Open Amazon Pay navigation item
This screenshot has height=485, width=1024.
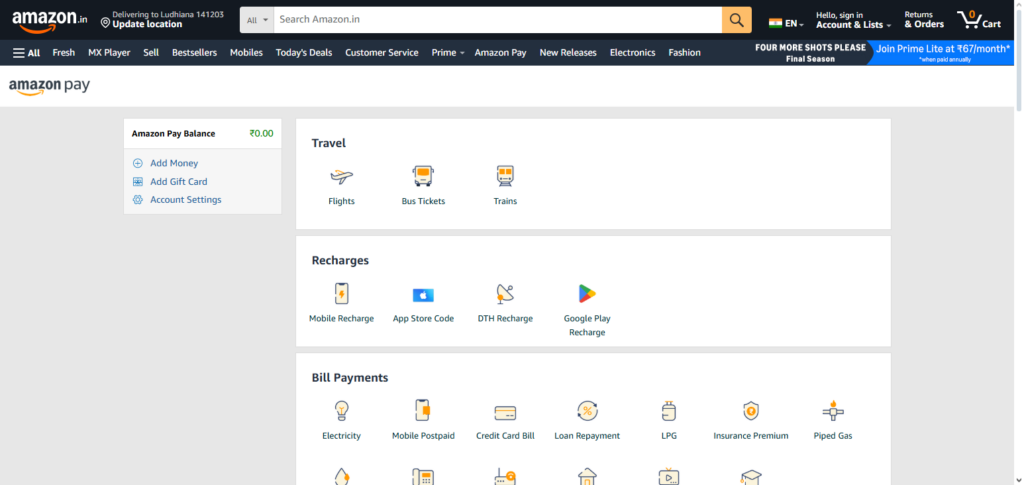(500, 53)
